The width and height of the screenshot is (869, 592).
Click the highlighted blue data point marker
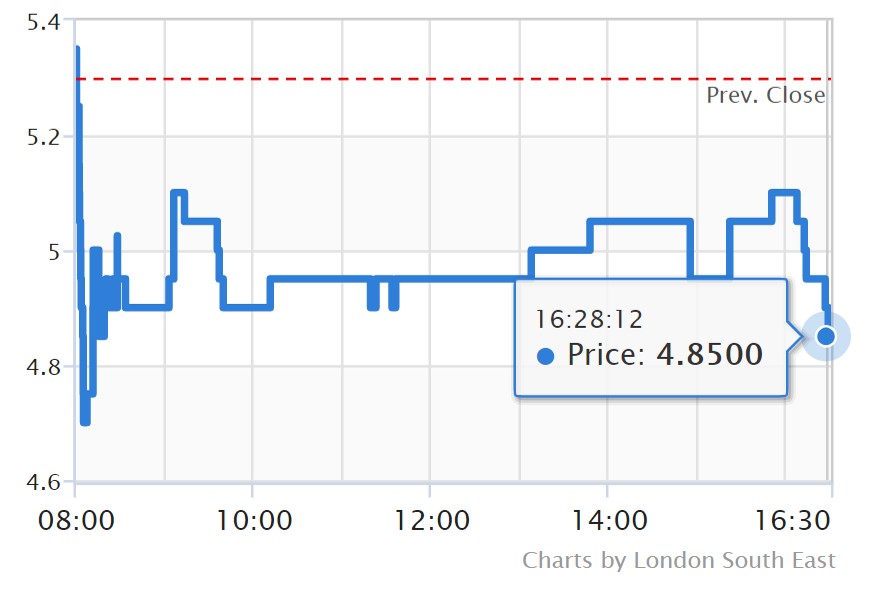click(x=826, y=336)
